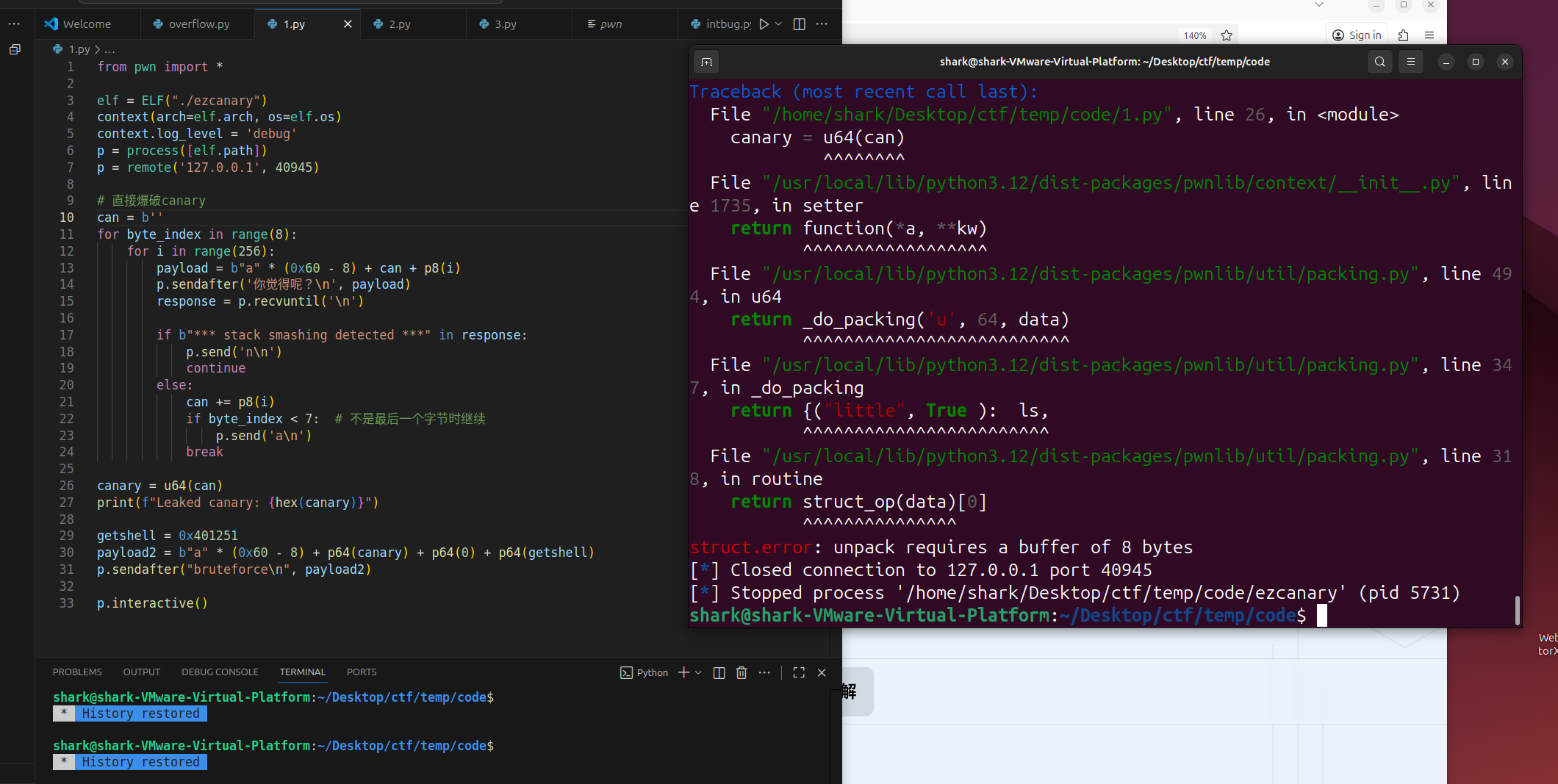Split the editor to the right
This screenshot has height=784, width=1558.
point(800,24)
